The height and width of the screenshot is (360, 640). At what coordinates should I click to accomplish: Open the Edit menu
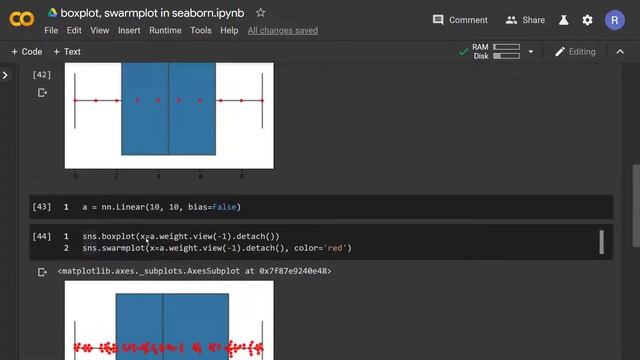pyautogui.click(x=74, y=31)
